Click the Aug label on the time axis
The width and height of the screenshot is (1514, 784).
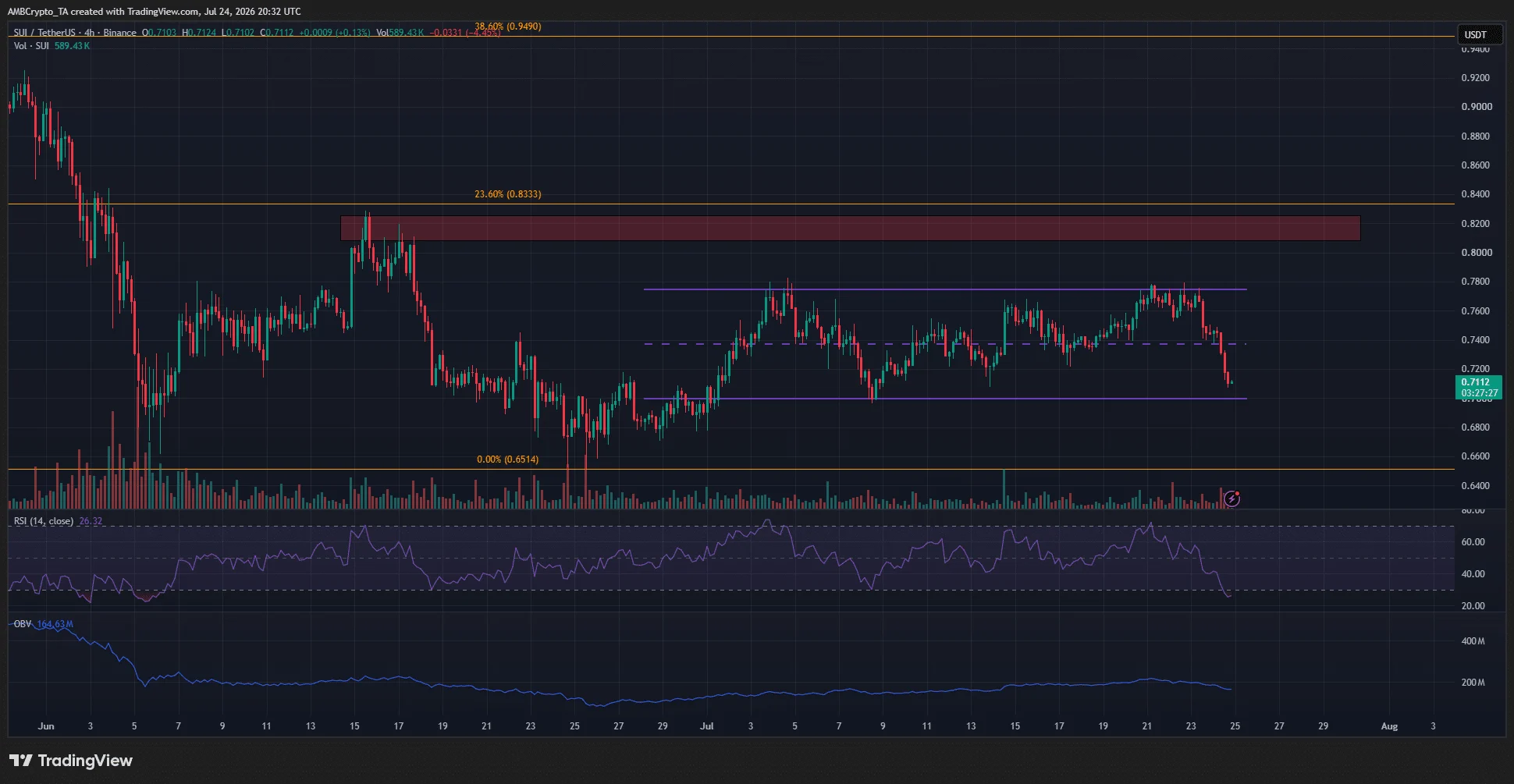1389,726
